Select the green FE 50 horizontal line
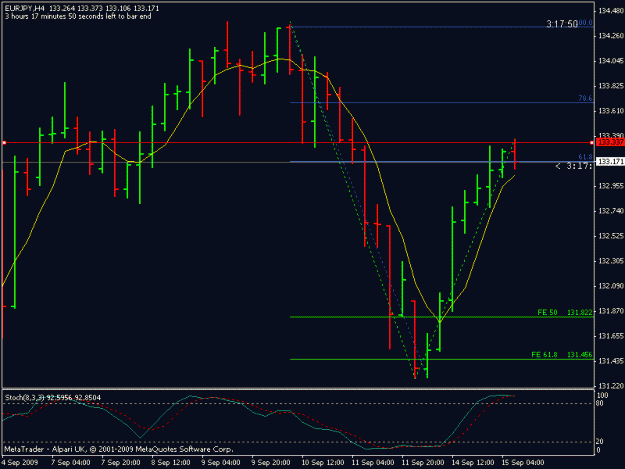Viewport: 625px width, 469px height. (442, 317)
